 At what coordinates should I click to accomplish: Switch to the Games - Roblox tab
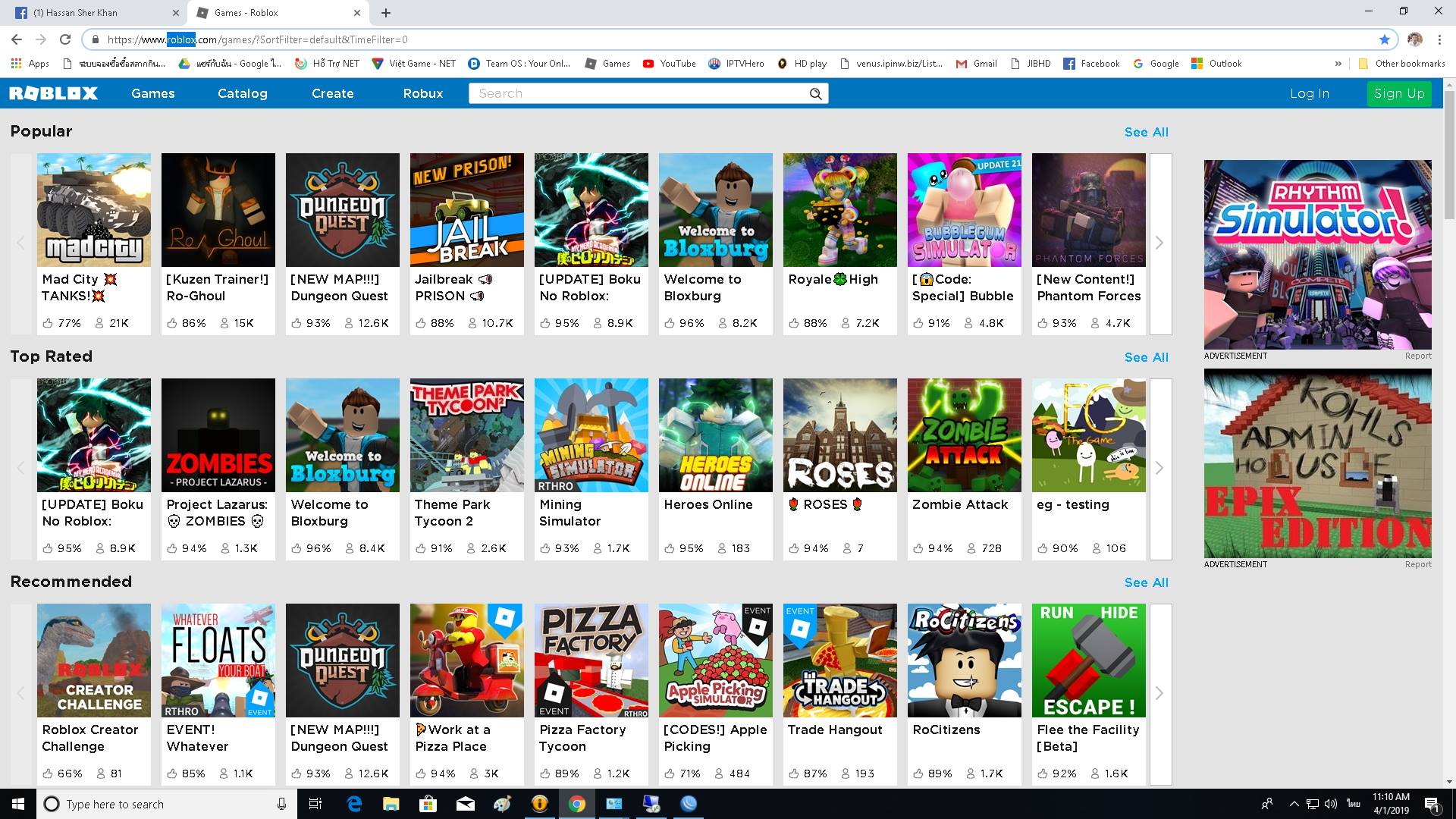[x=278, y=13]
